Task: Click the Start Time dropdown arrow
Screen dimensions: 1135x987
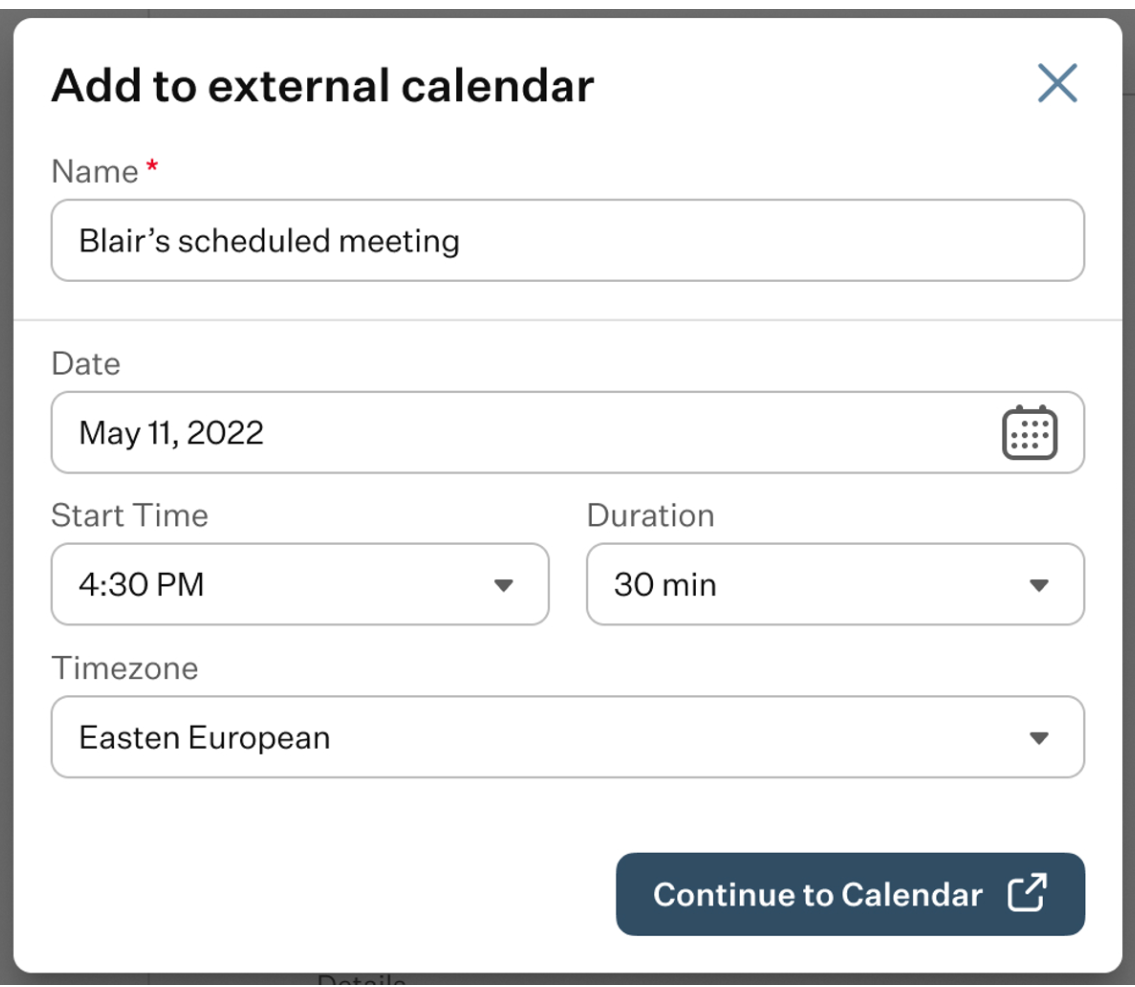Action: [x=503, y=585]
